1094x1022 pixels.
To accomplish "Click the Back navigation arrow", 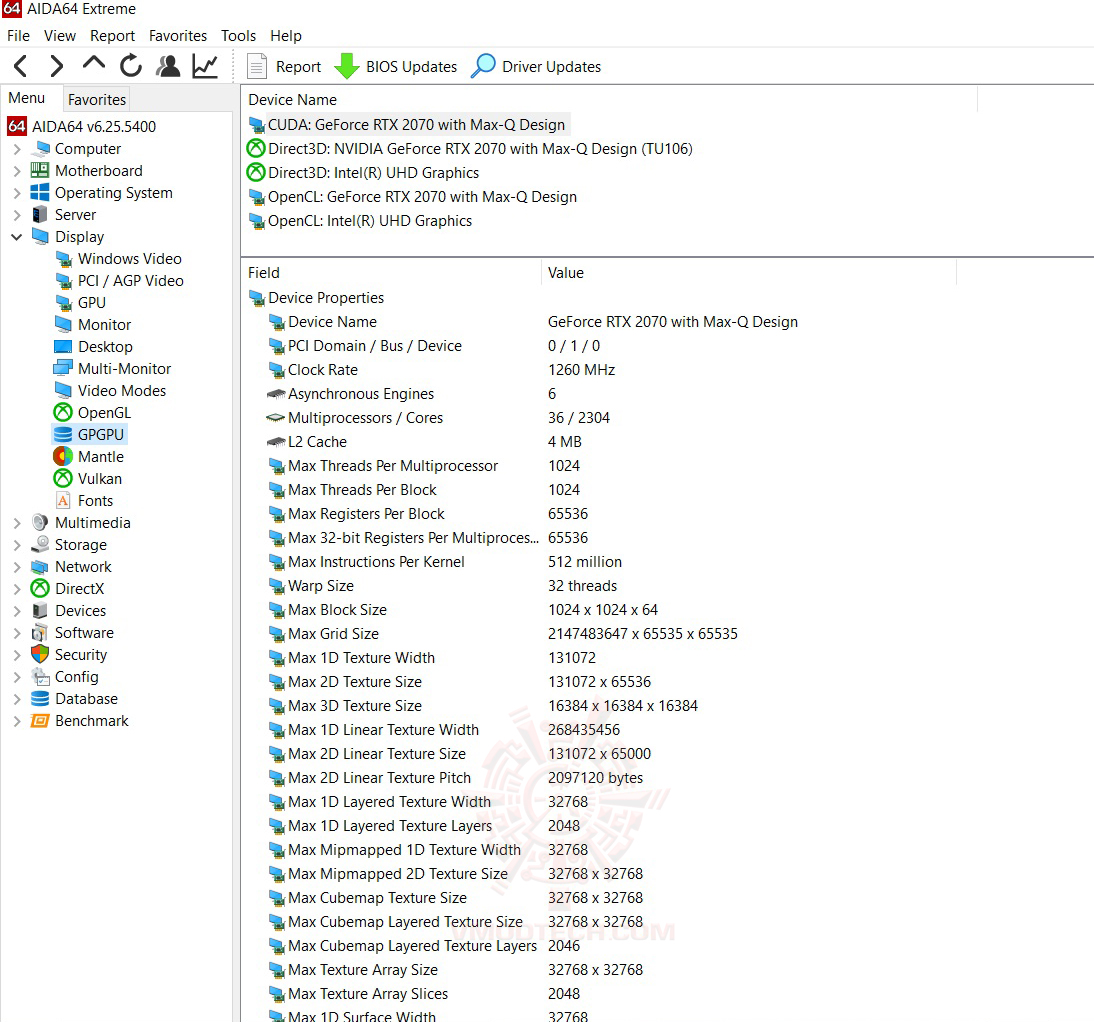I will (21, 66).
